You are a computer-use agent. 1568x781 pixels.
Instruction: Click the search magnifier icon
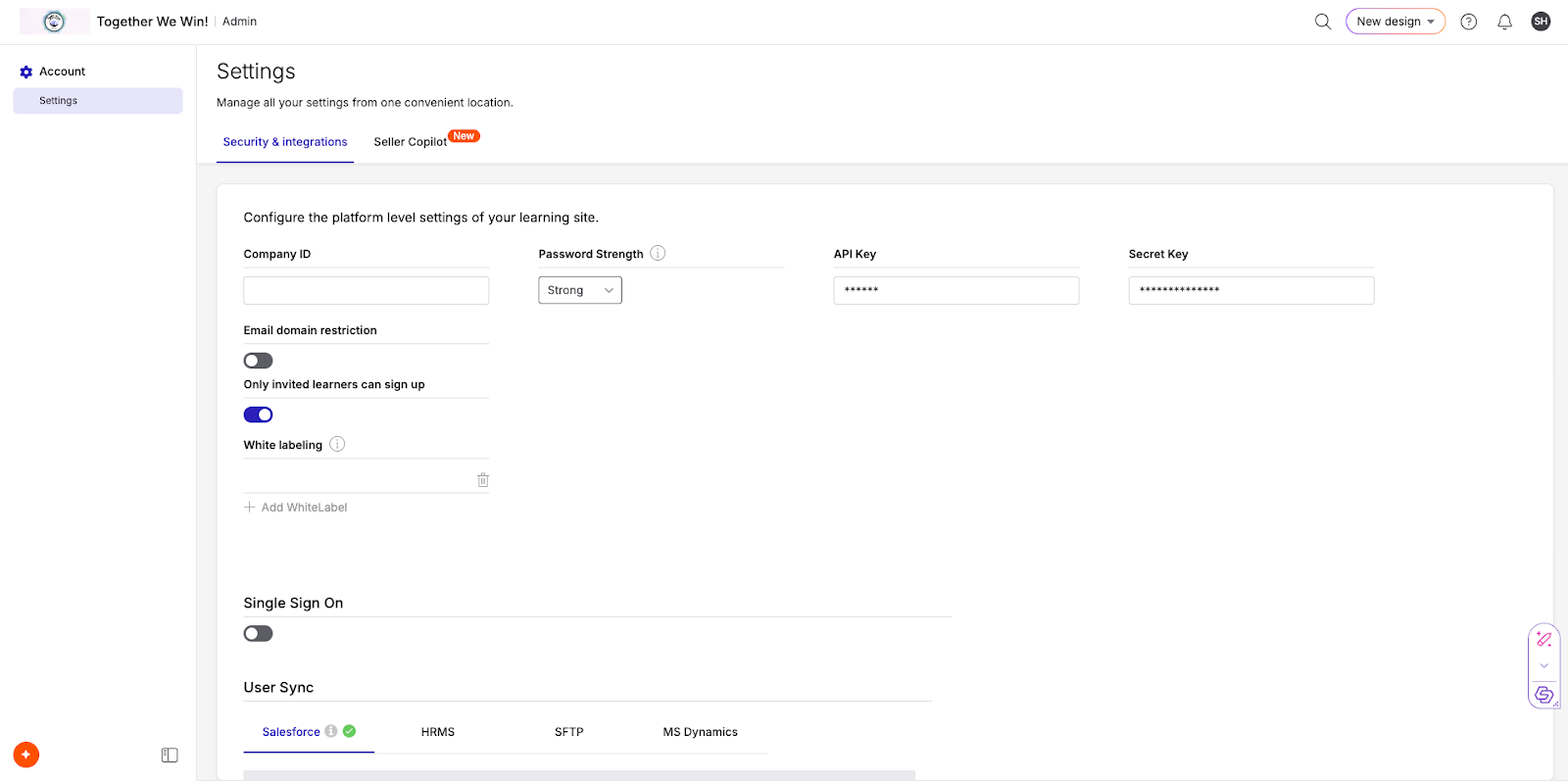tap(1322, 22)
